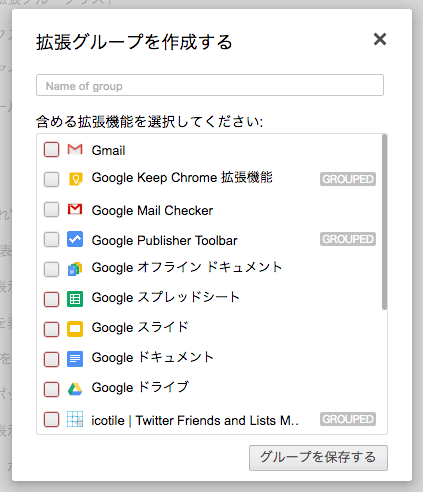
Task: Click the green Google スプレッドシート icon
Action: tap(75, 299)
